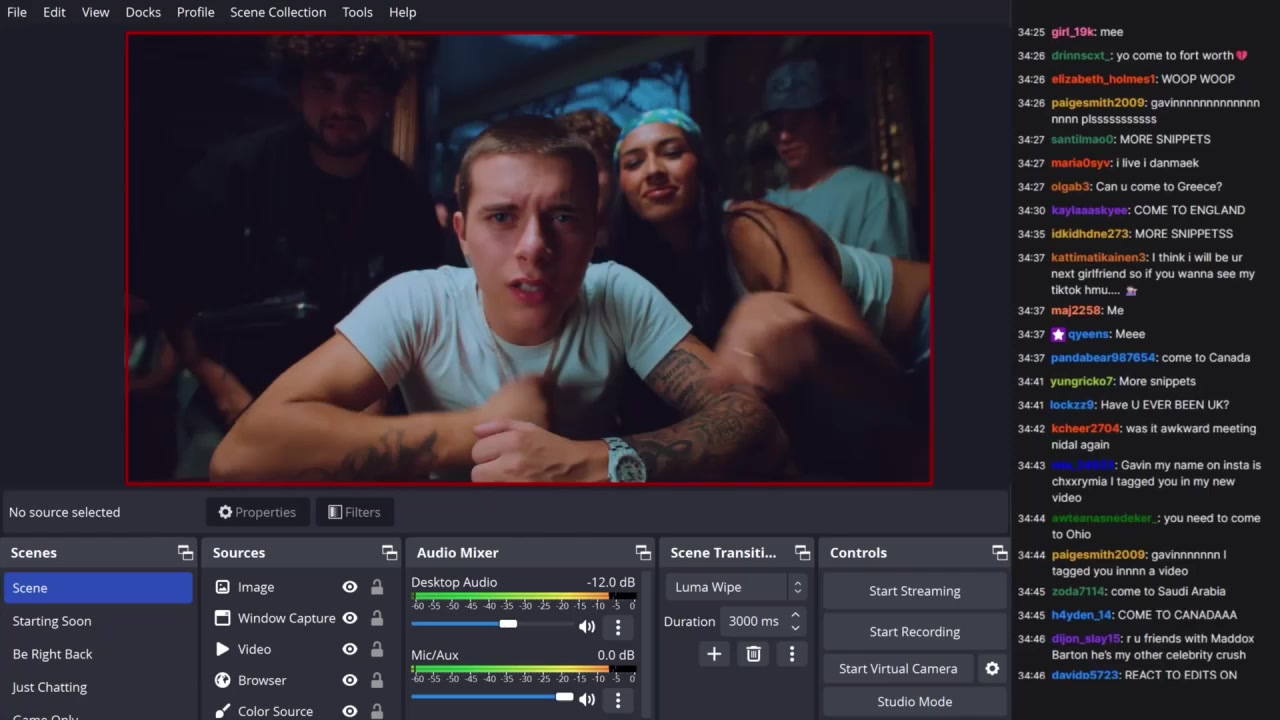This screenshot has height=720, width=1280.
Task: Toggle visibility of Window Capture source
Action: [x=350, y=619]
